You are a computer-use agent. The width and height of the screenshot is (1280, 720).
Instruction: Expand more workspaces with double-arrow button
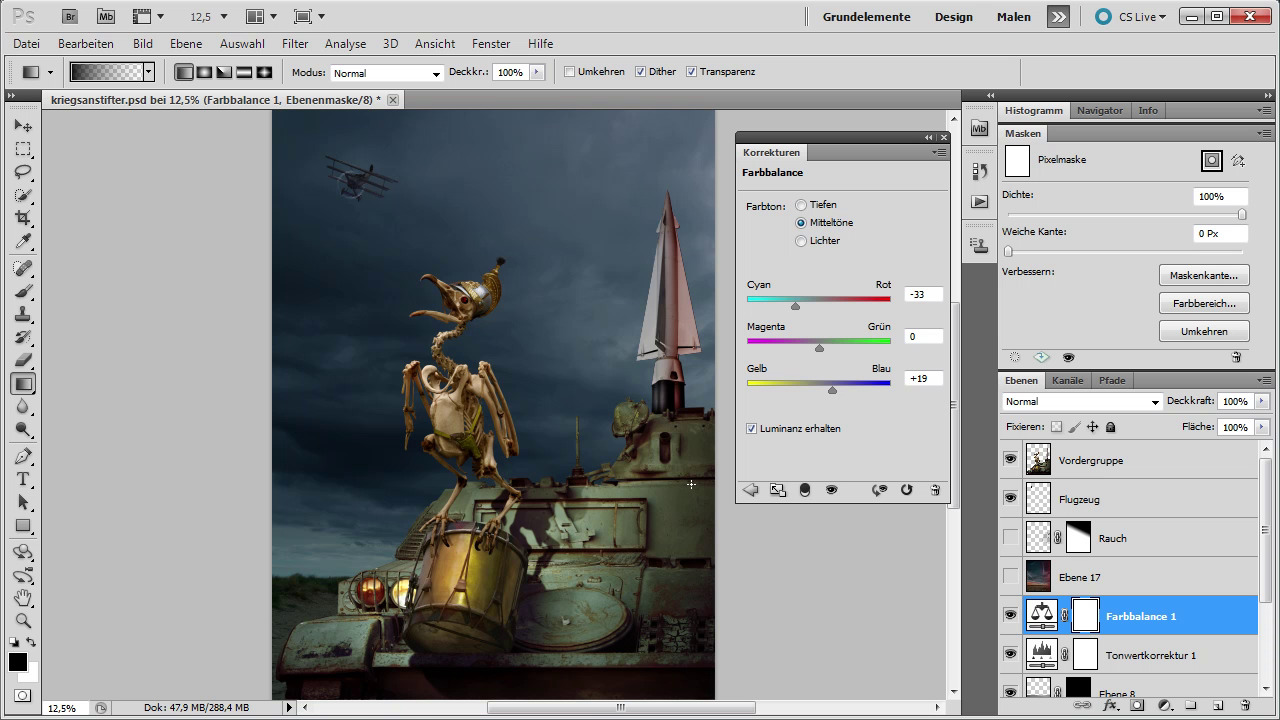pyautogui.click(x=1058, y=17)
